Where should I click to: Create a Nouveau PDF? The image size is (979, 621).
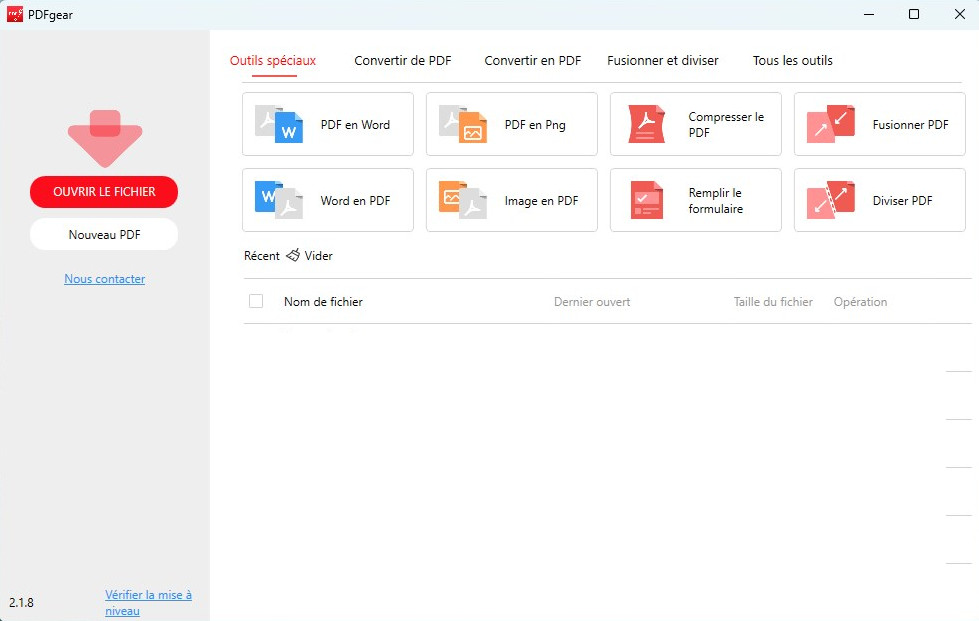point(104,234)
